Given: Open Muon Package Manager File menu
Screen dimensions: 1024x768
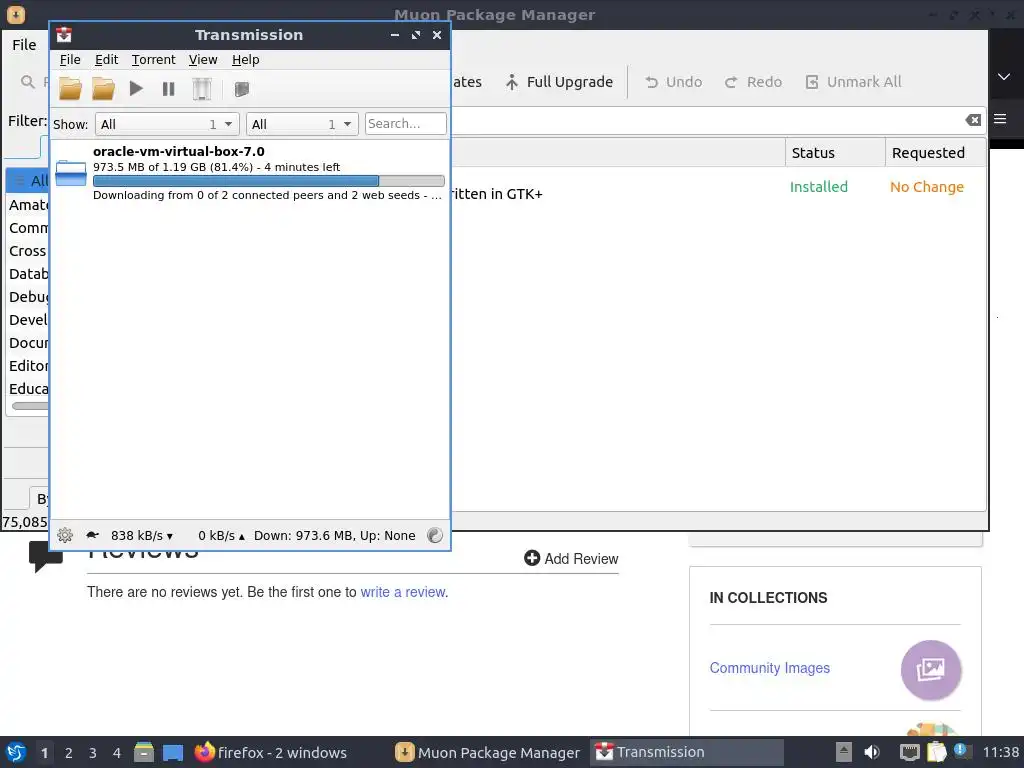Looking at the screenshot, I should [24, 44].
